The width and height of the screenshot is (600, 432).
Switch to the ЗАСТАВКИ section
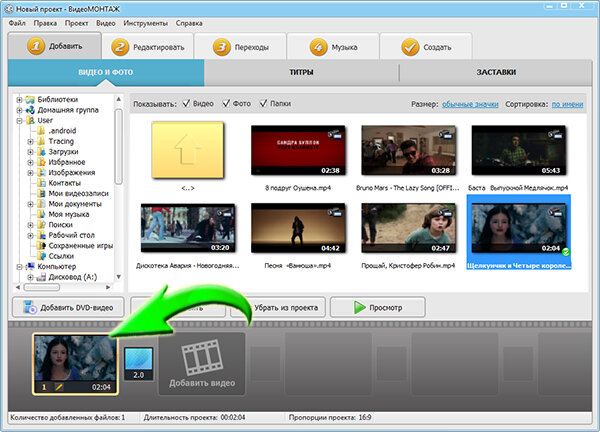click(496, 72)
